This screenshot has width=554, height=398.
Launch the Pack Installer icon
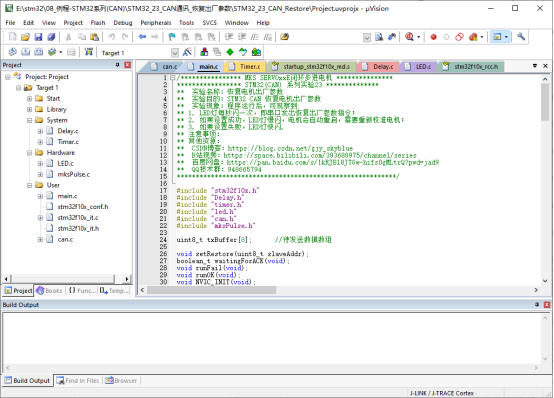click(256, 52)
